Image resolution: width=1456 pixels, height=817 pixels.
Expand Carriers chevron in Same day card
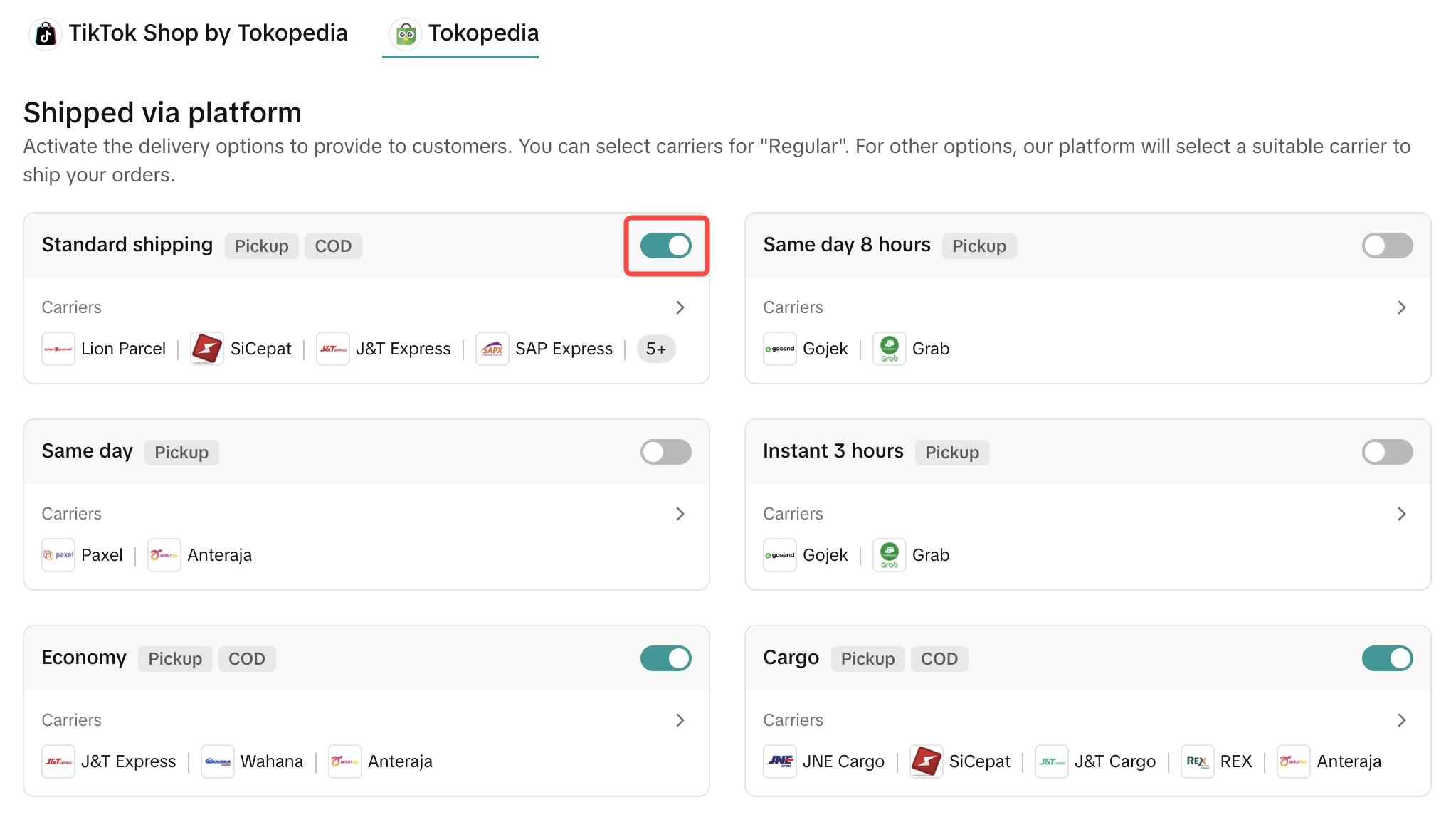coord(680,514)
